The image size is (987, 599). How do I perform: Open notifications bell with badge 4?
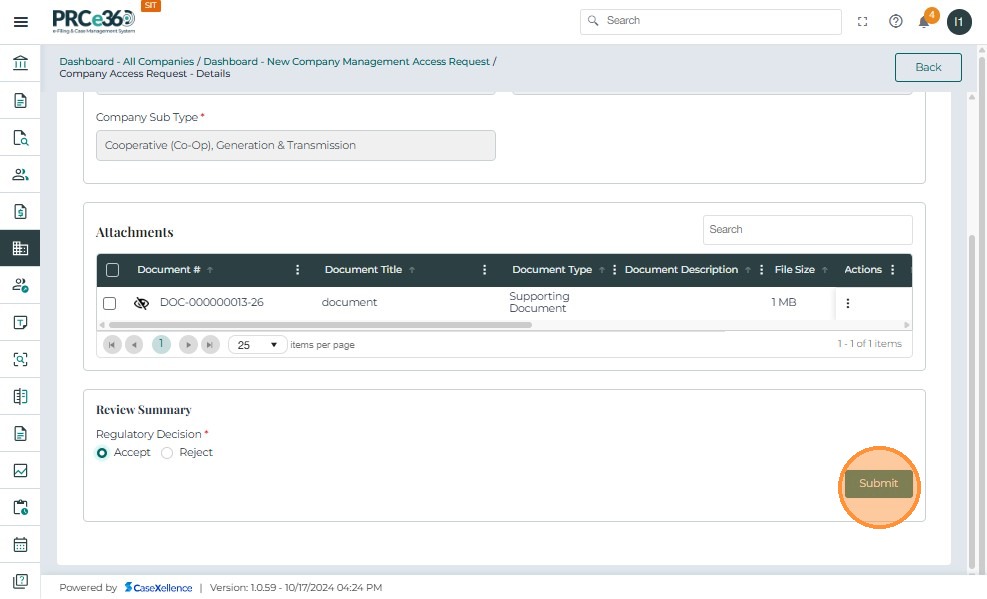pyautogui.click(x=924, y=22)
